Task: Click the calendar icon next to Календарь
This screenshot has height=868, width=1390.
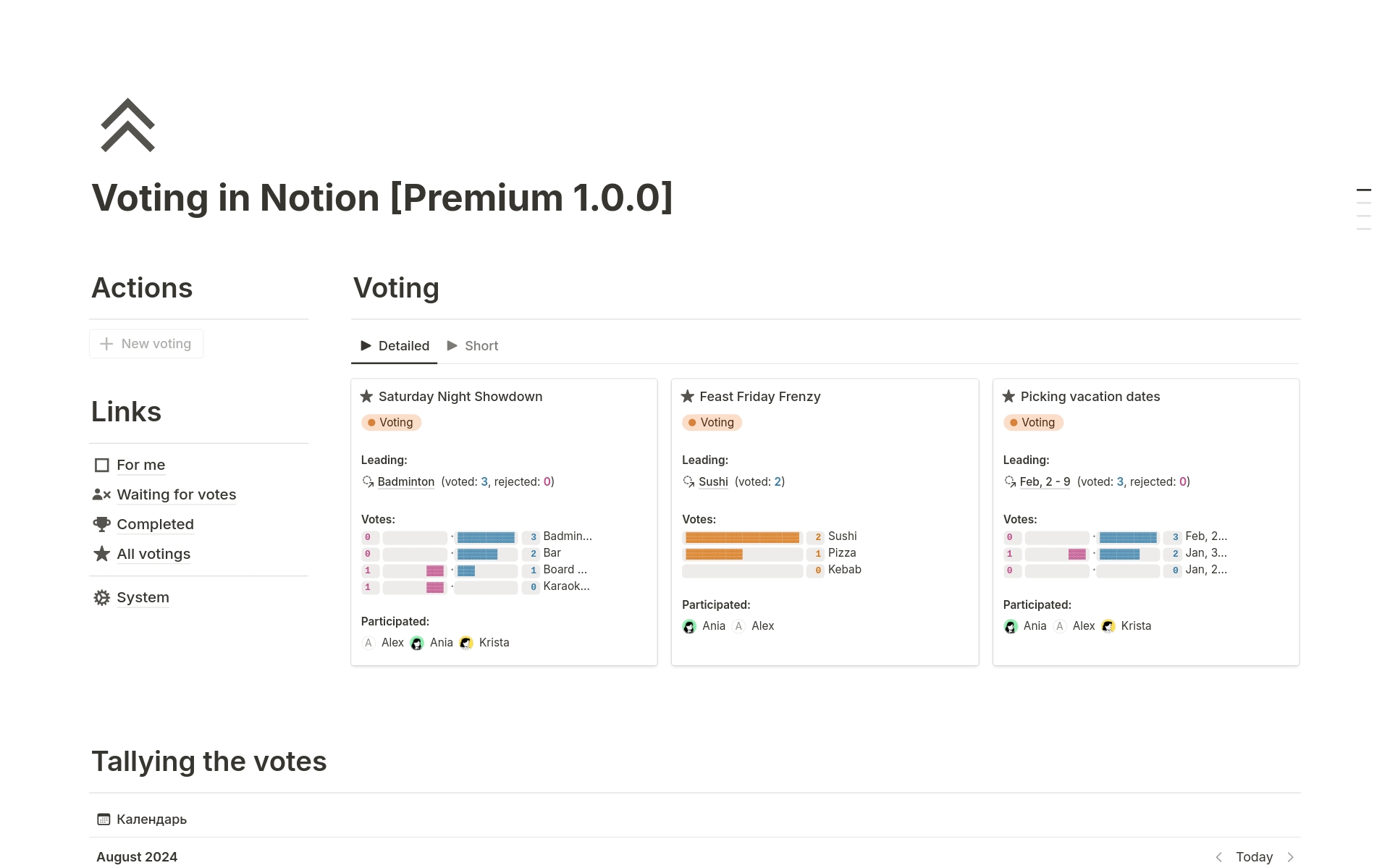Action: tap(104, 819)
